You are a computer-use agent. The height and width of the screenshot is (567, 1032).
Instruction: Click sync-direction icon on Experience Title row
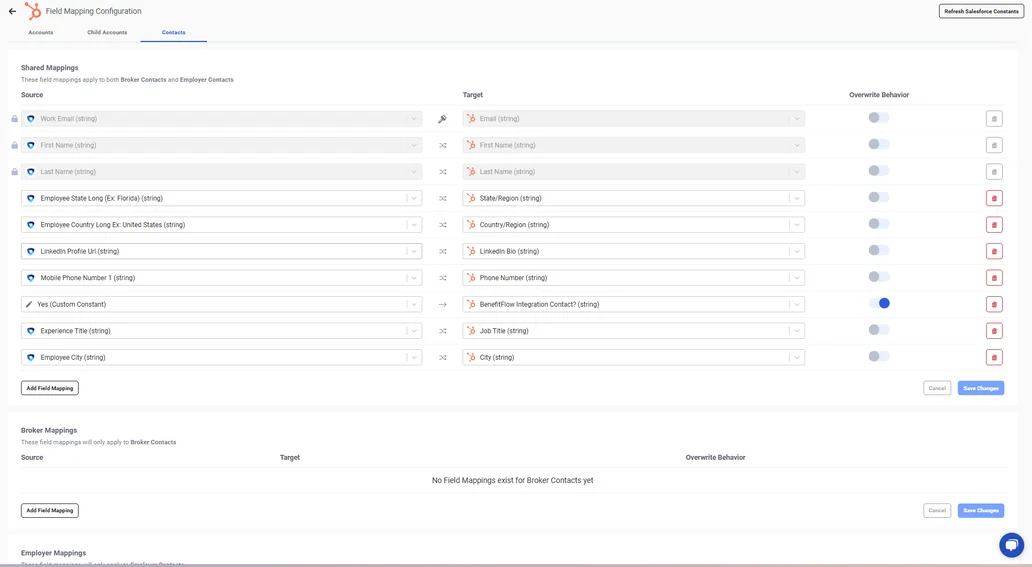tap(442, 331)
